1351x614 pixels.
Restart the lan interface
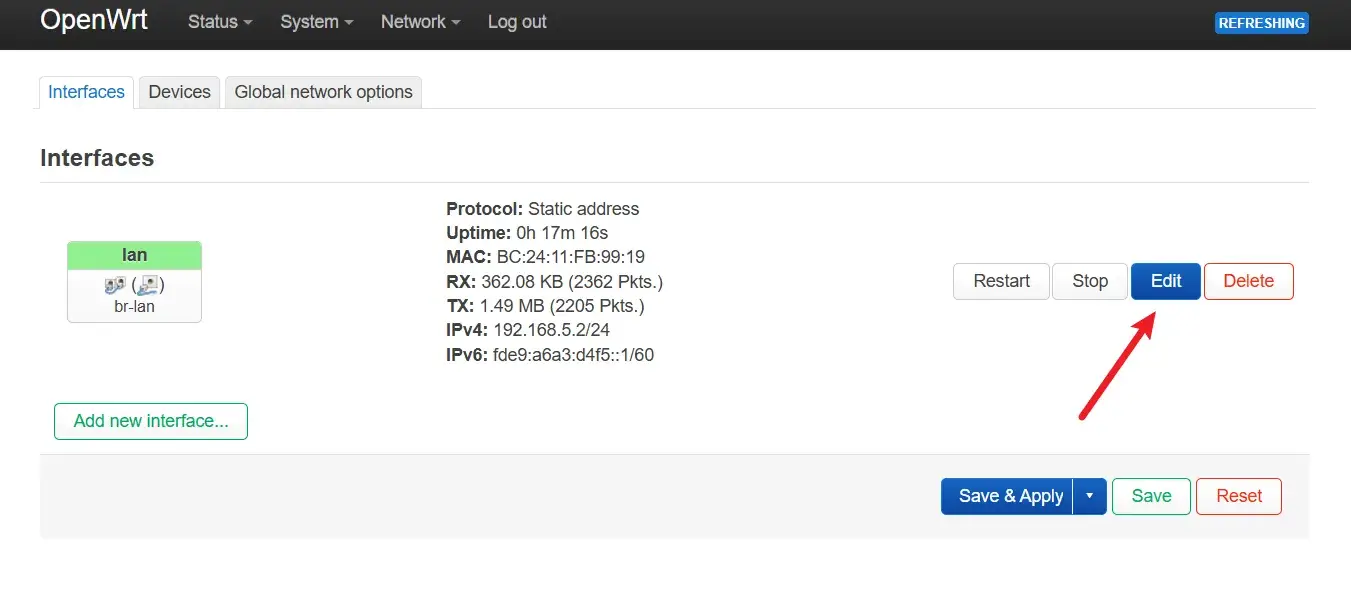[x=1001, y=281]
